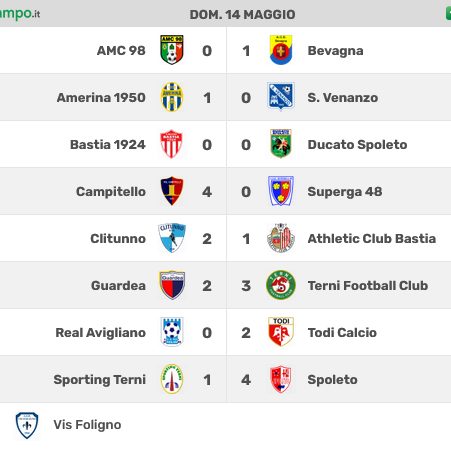Open the Campitello shield crest
The image size is (451, 449).
coord(172,191)
